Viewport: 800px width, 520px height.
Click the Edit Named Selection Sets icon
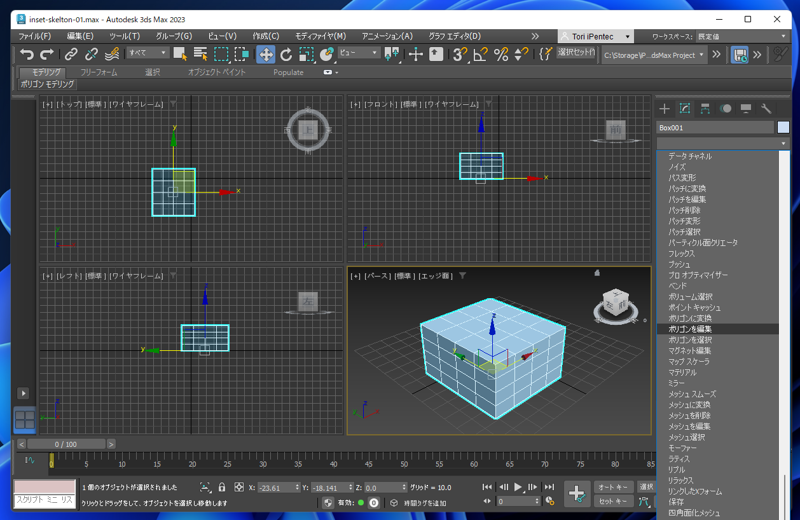click(545, 54)
